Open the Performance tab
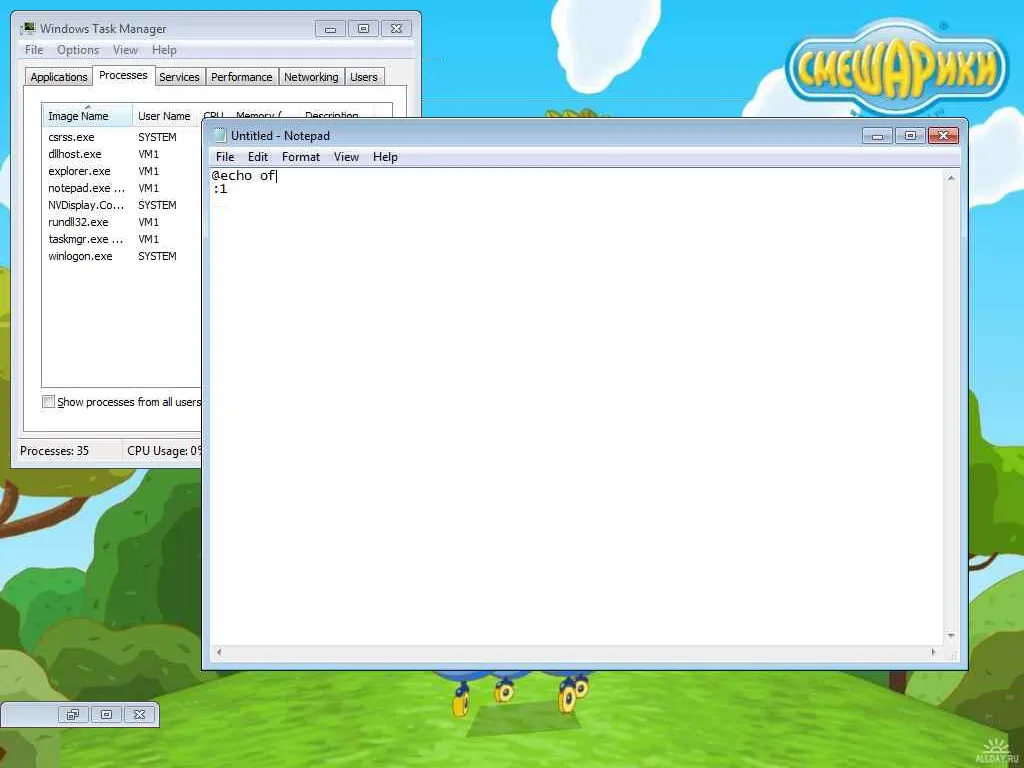This screenshot has height=768, width=1024. 242,77
